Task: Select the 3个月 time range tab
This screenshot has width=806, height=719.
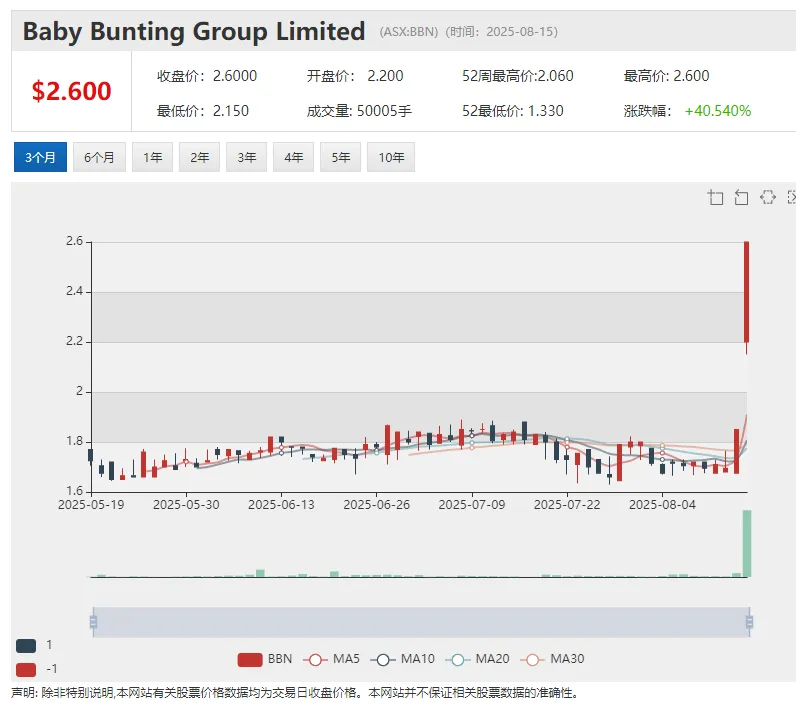Action: [x=40, y=157]
